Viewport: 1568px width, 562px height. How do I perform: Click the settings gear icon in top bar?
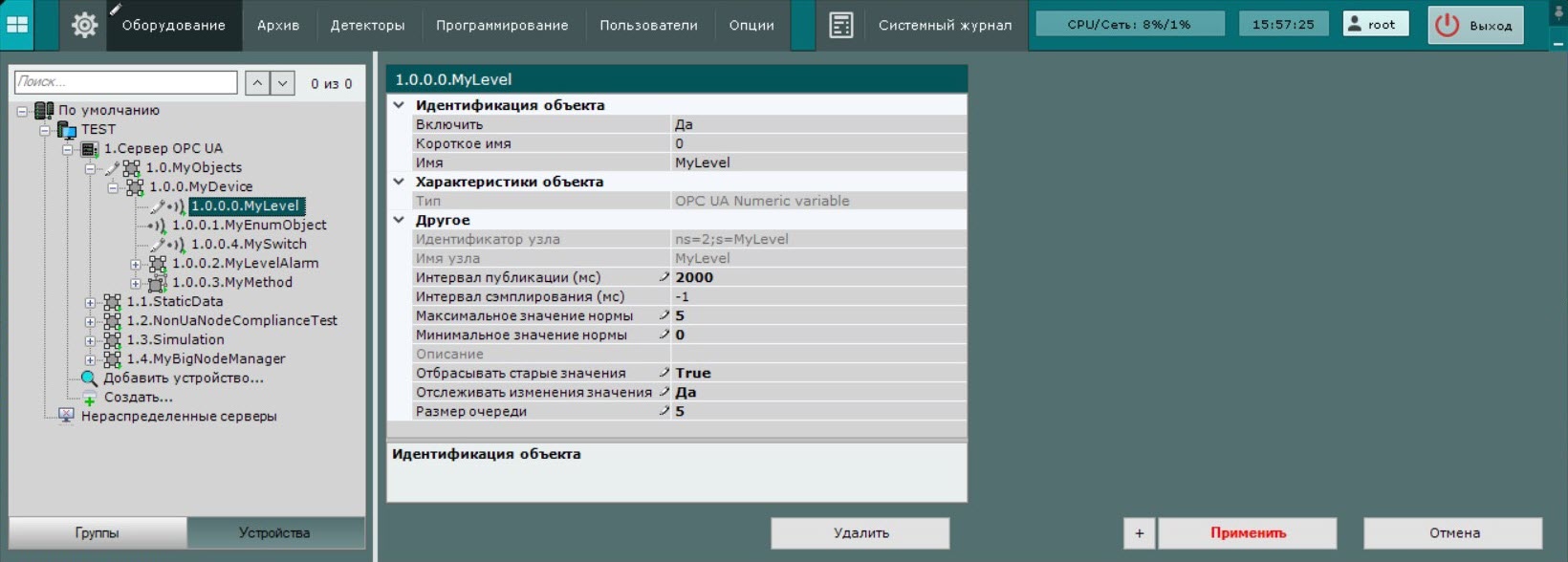point(84,25)
